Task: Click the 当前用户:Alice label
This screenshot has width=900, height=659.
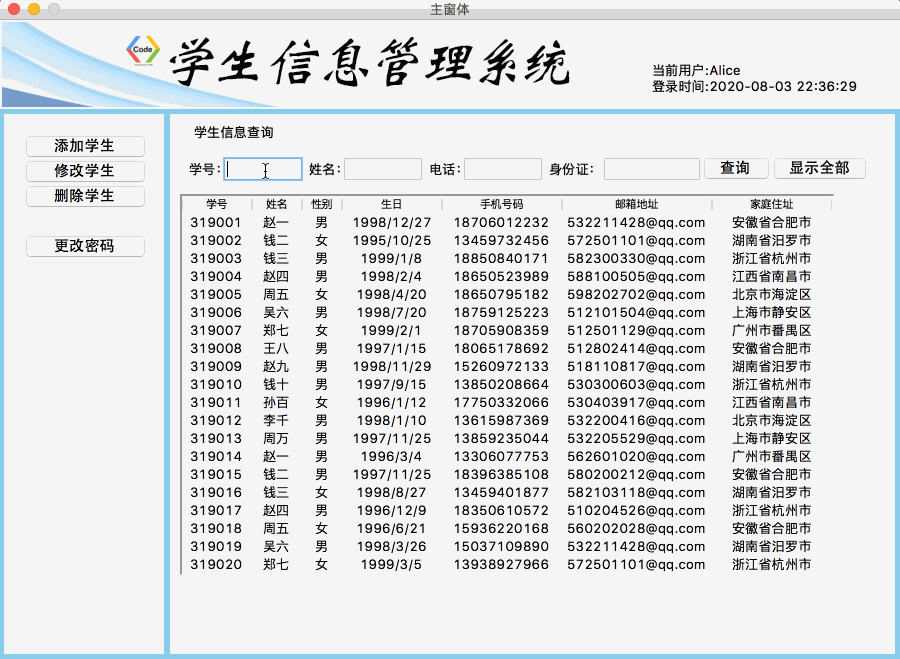Action: pos(696,71)
